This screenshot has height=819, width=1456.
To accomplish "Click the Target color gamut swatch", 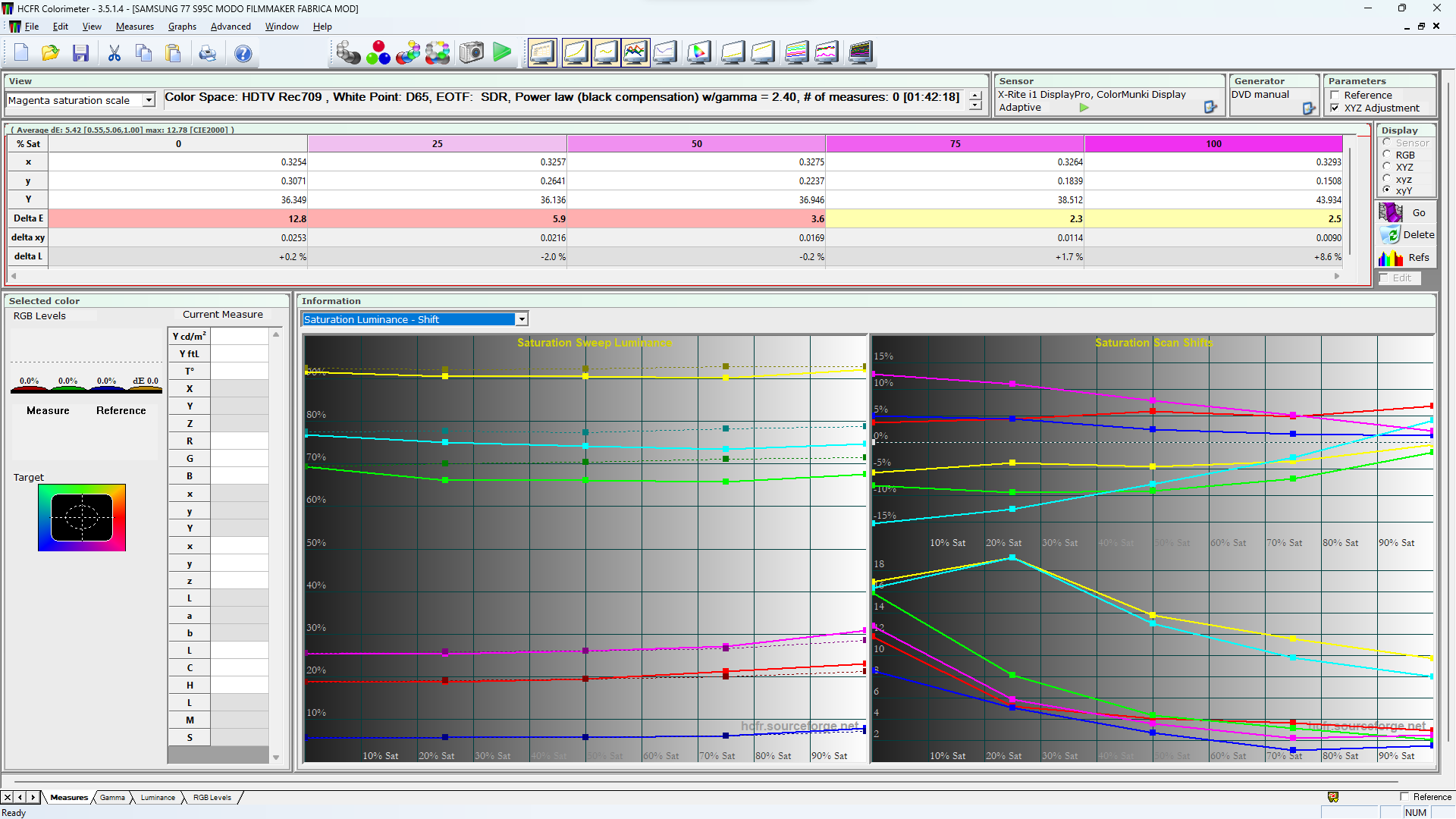I will pyautogui.click(x=82, y=517).
